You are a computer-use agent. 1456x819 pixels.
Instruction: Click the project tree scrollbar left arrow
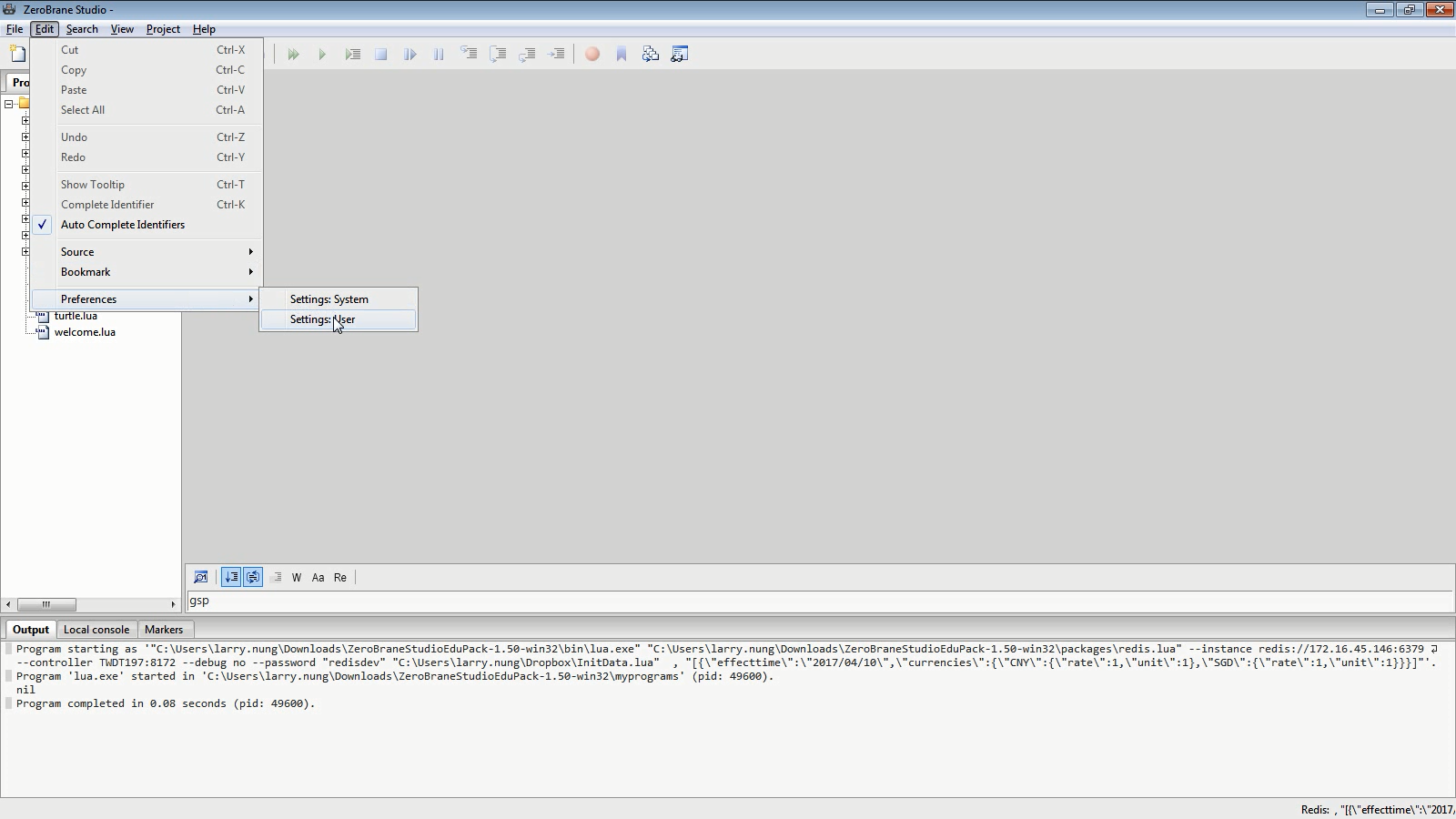coord(8,604)
